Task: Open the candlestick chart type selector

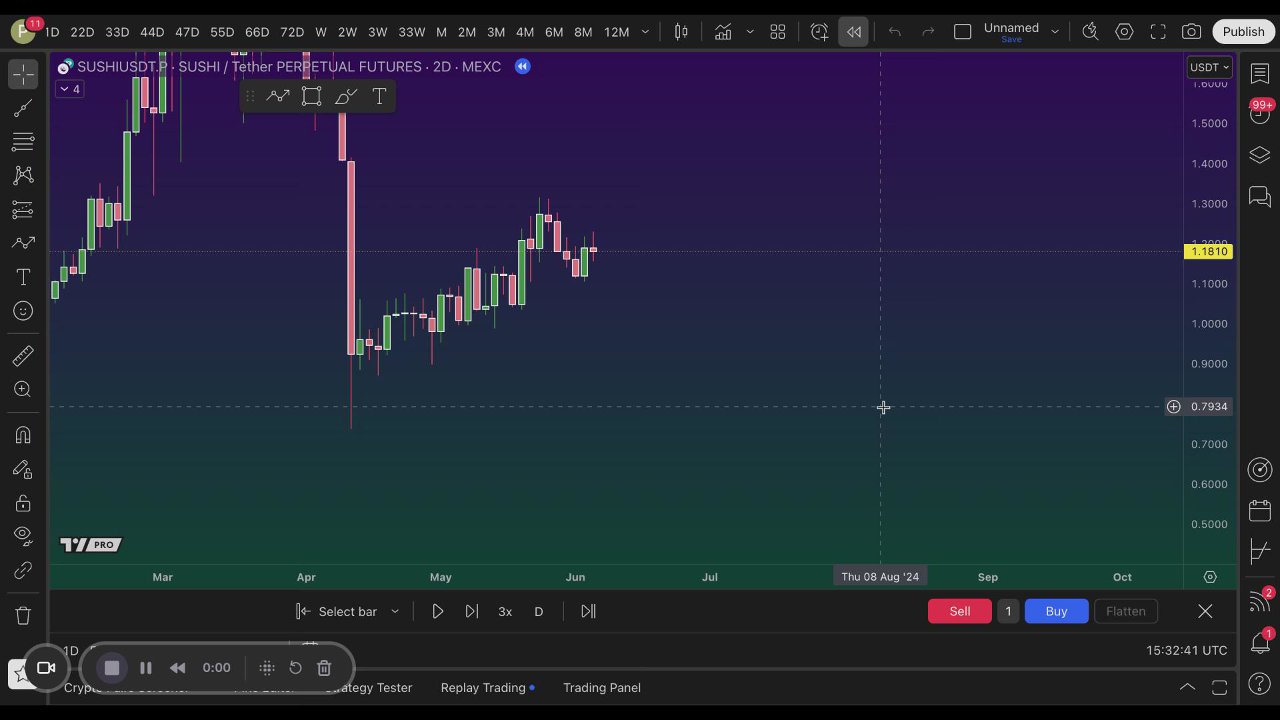Action: point(681,32)
